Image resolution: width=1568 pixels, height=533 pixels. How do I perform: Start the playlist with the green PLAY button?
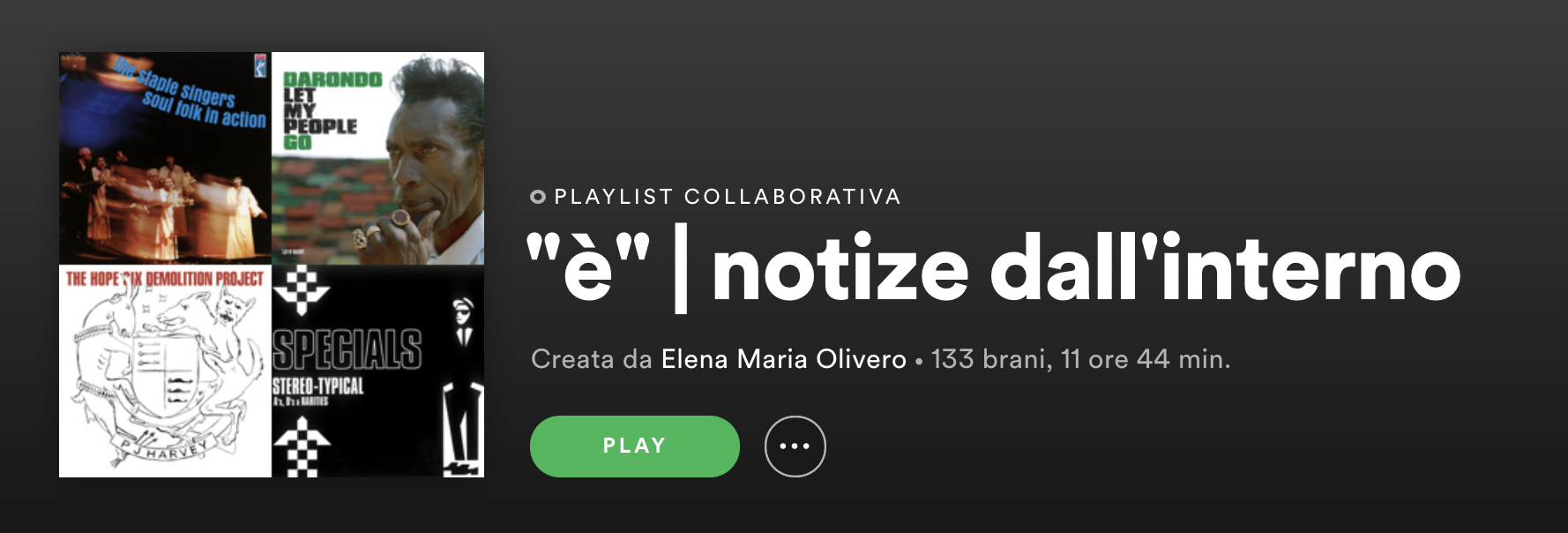click(634, 447)
